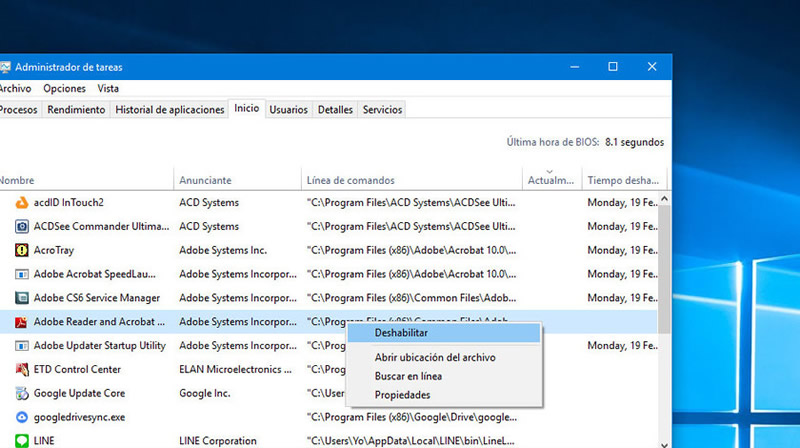This screenshot has width=800, height=448.
Task: Click the acdID InTouch2 orange icon
Action: pos(21,203)
